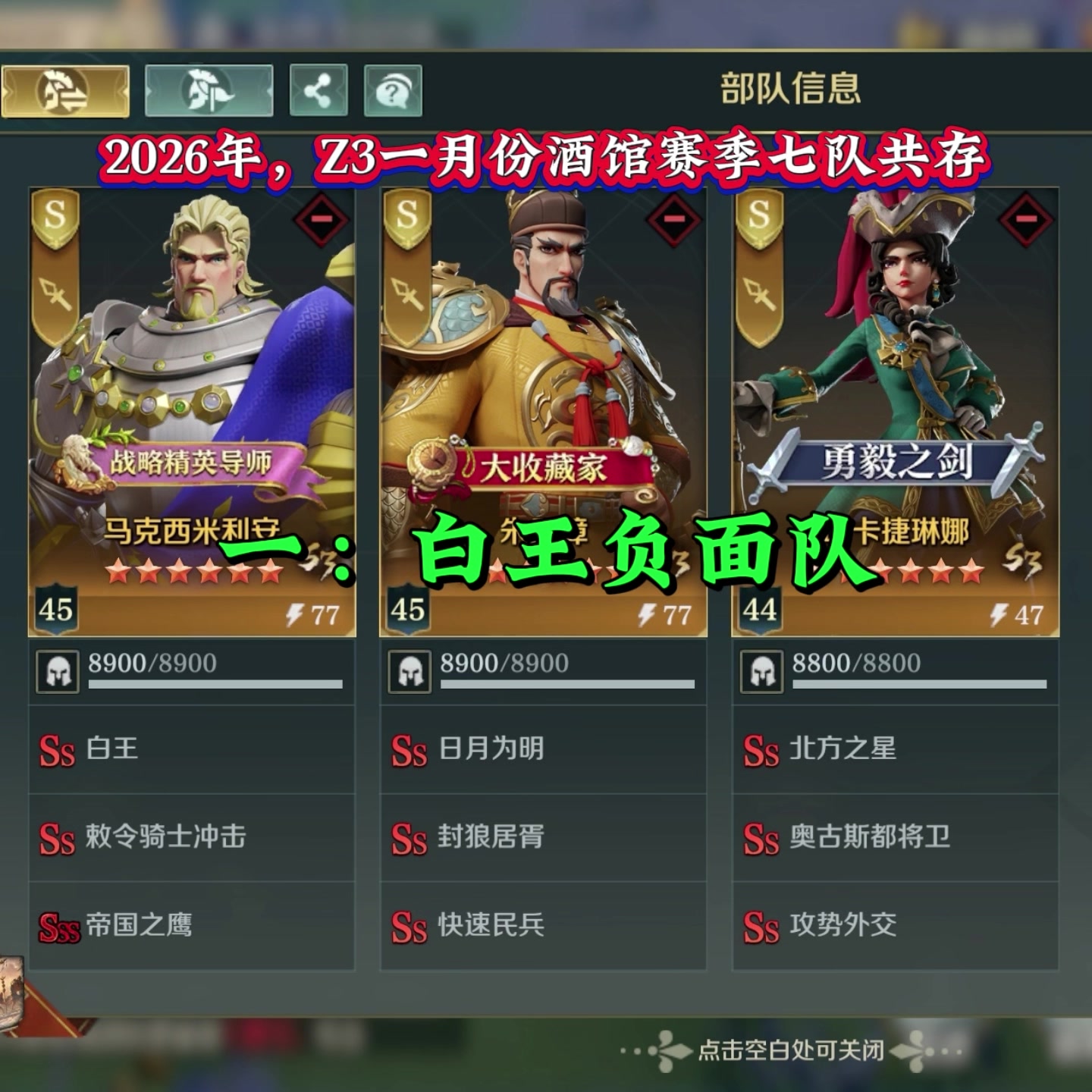
Task: Open the 帝国之鹰 skill entry
Action: coord(191,926)
